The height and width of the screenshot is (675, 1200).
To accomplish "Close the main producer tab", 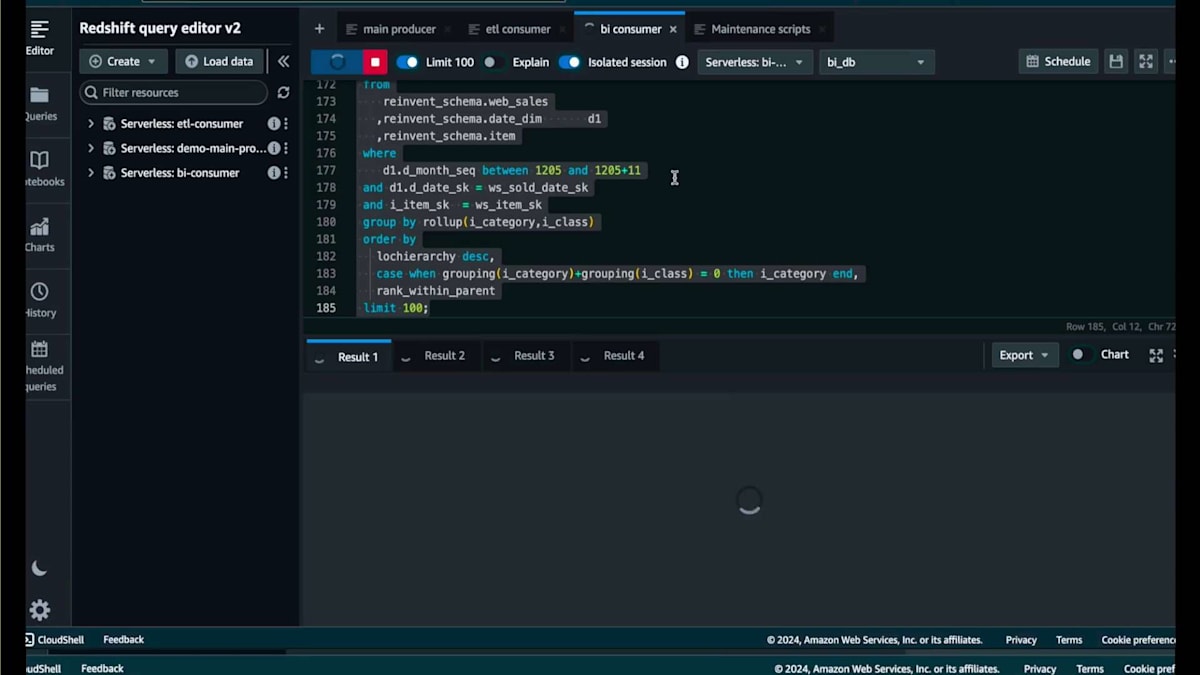I will (447, 30).
